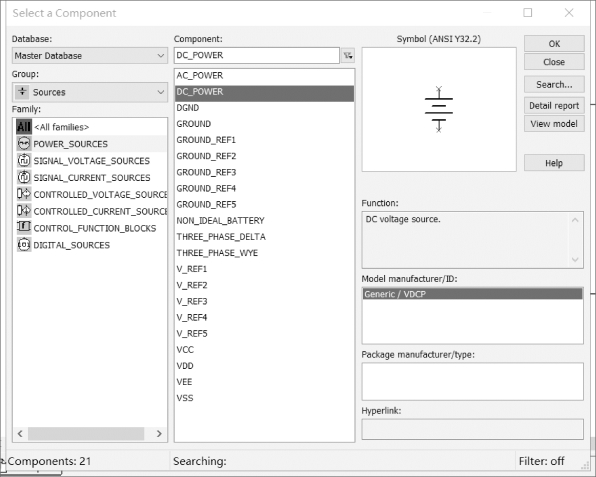Image resolution: width=596 pixels, height=477 pixels.
Task: Open the Master Database dropdown
Action: pos(90,56)
